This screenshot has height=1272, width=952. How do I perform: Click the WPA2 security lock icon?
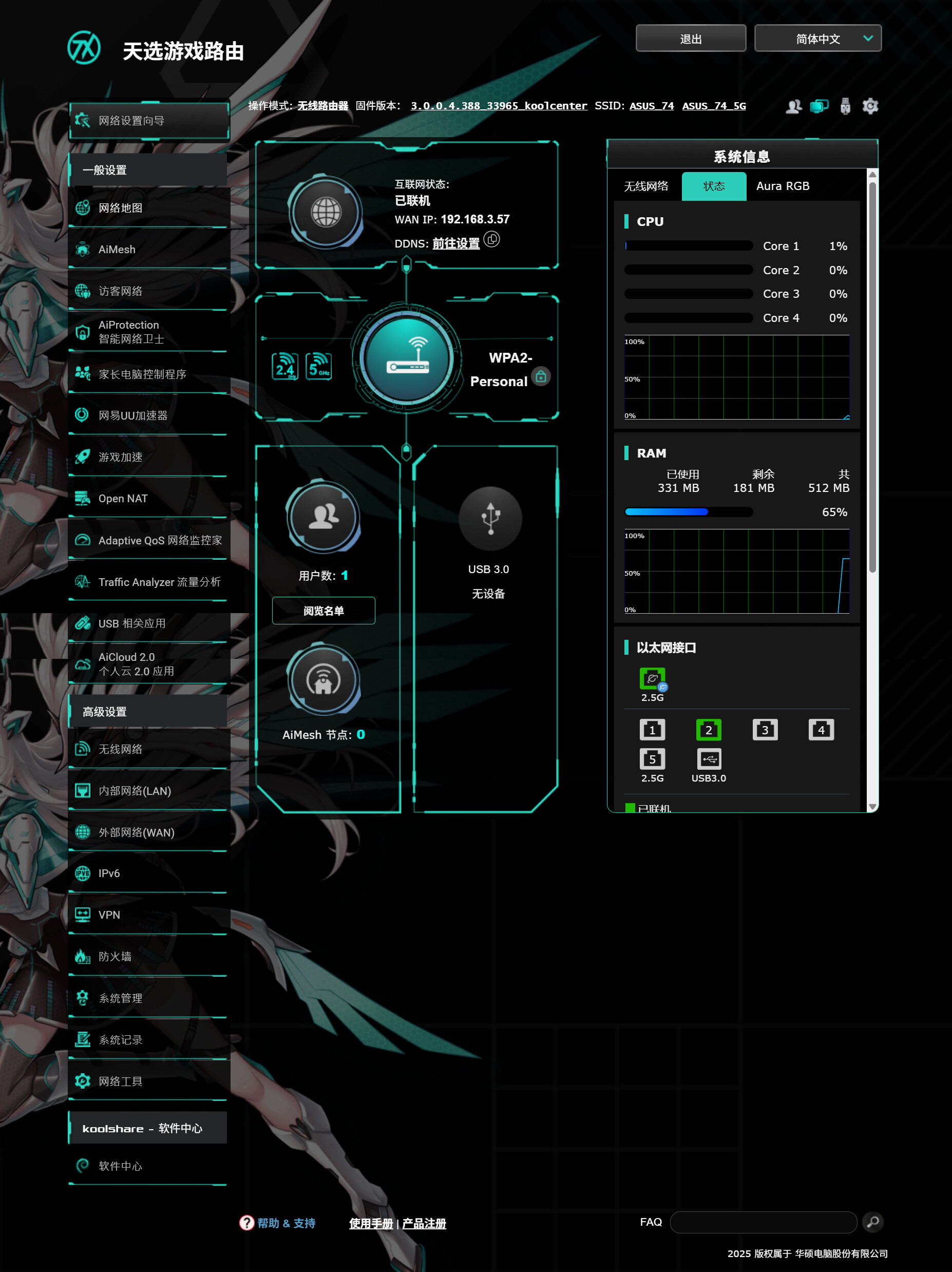tap(540, 376)
